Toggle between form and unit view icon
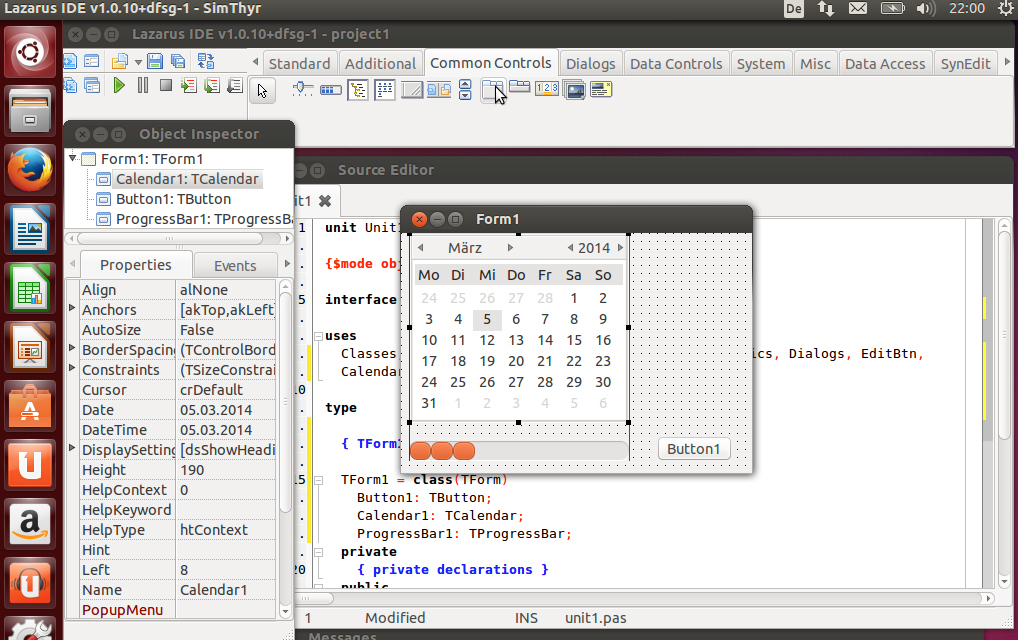This screenshot has height=640, width=1018. click(x=206, y=62)
